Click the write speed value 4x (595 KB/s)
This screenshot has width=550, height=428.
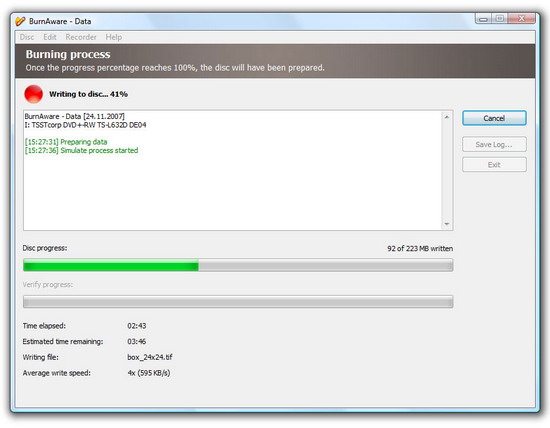pos(149,373)
